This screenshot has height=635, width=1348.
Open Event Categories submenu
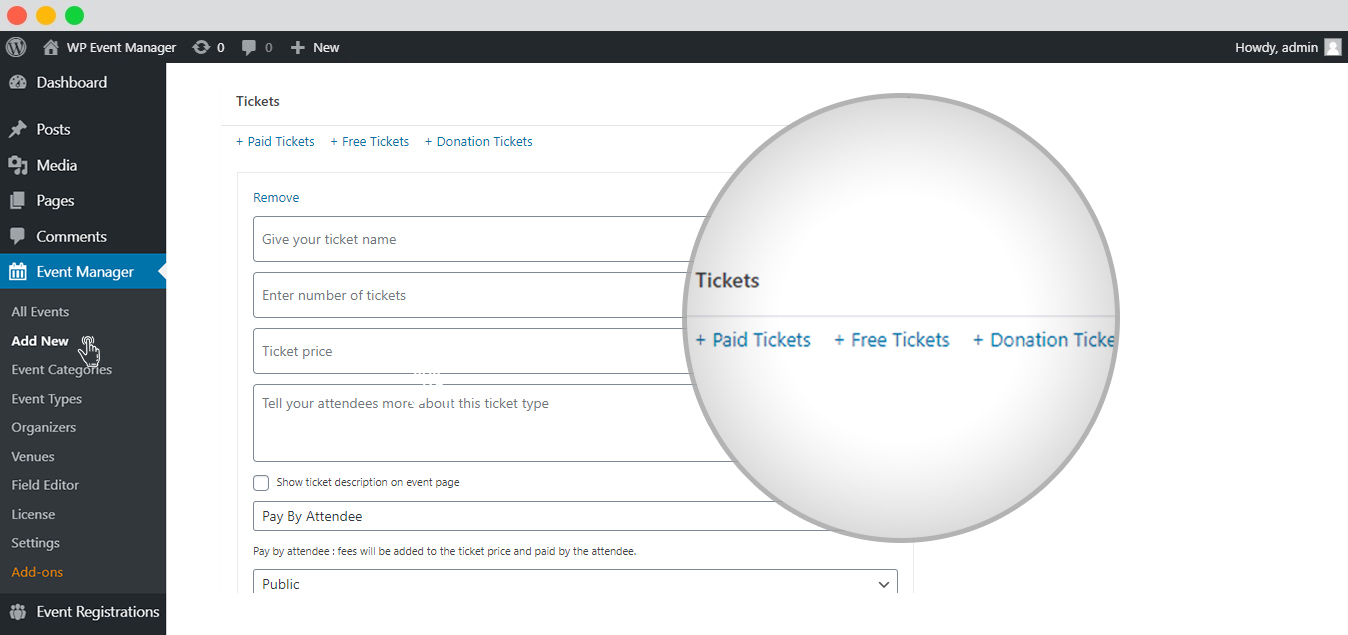point(62,370)
